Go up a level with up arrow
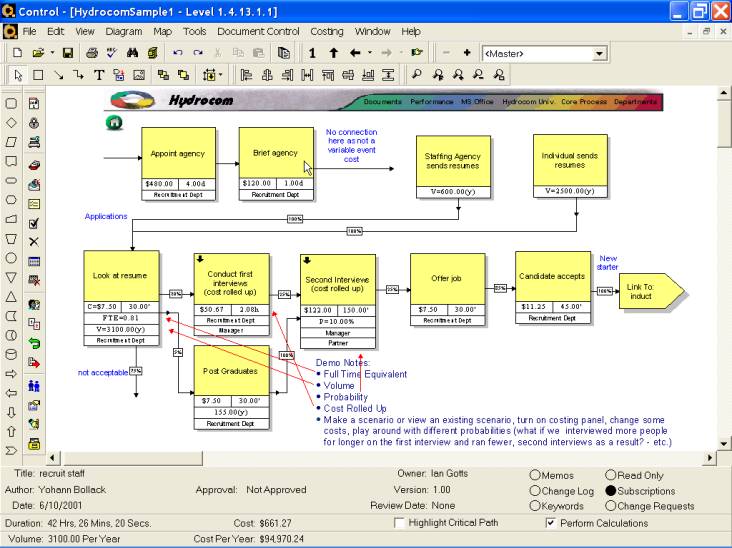 (x=333, y=53)
